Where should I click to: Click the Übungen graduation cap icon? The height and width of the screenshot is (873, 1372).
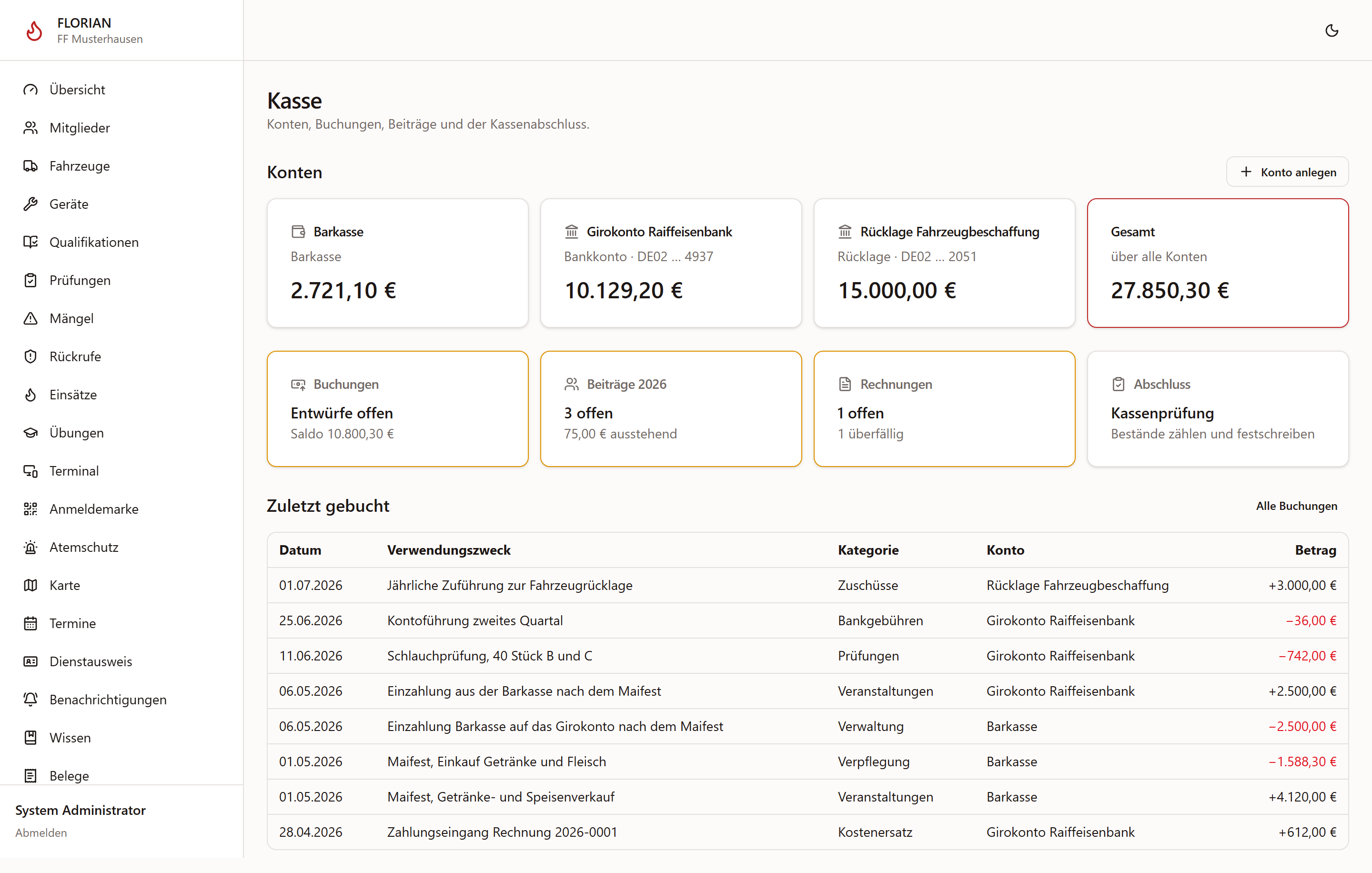30,433
